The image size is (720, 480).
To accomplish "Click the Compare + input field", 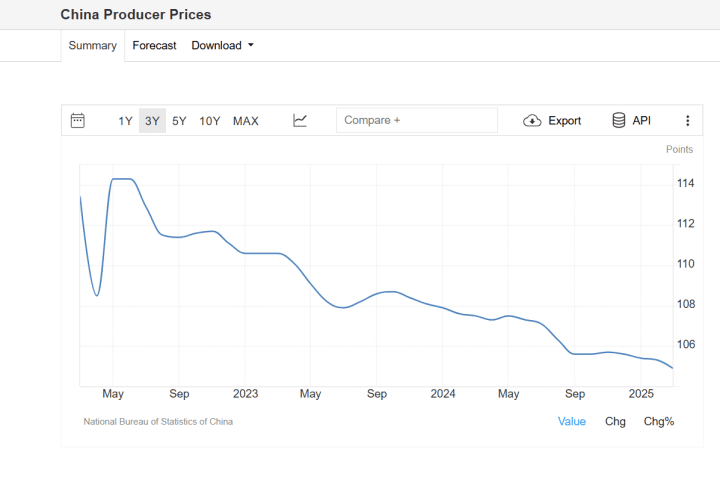I will (416, 121).
